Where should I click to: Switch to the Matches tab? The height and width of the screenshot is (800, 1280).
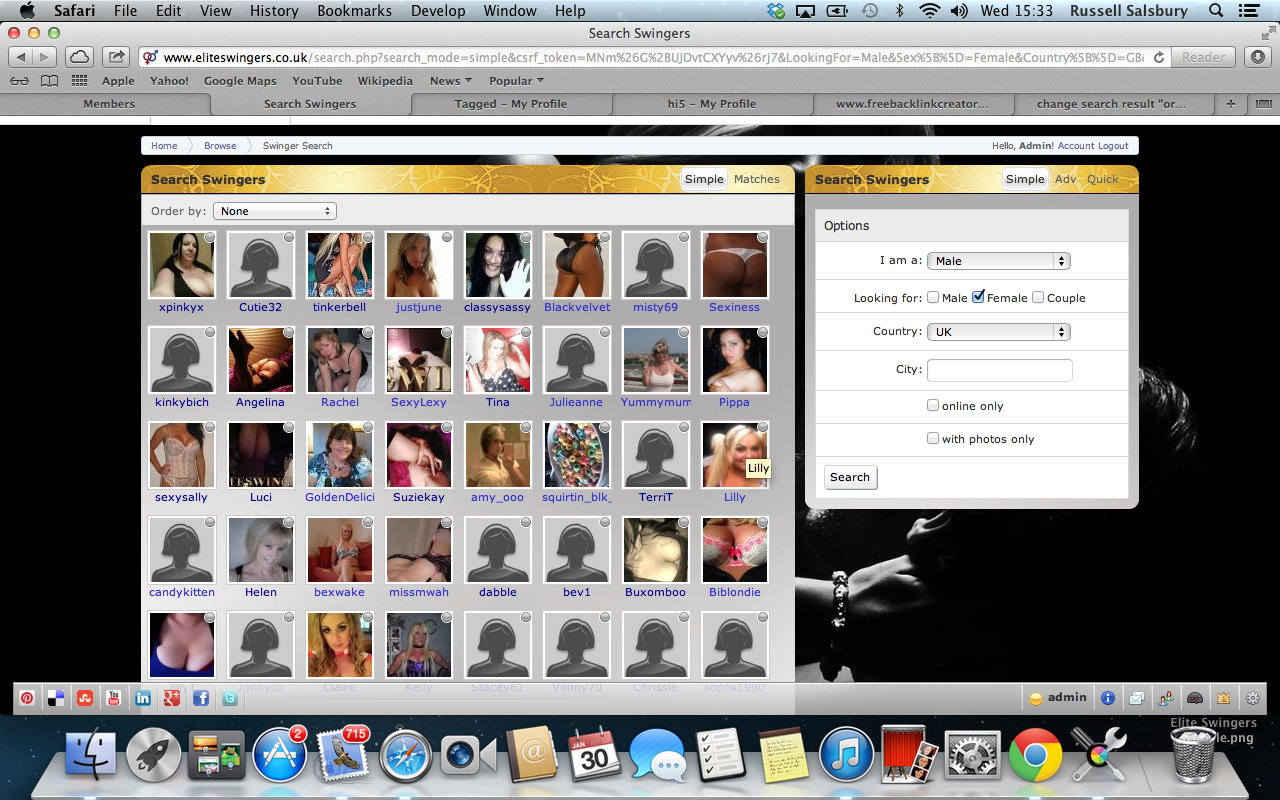coord(756,179)
